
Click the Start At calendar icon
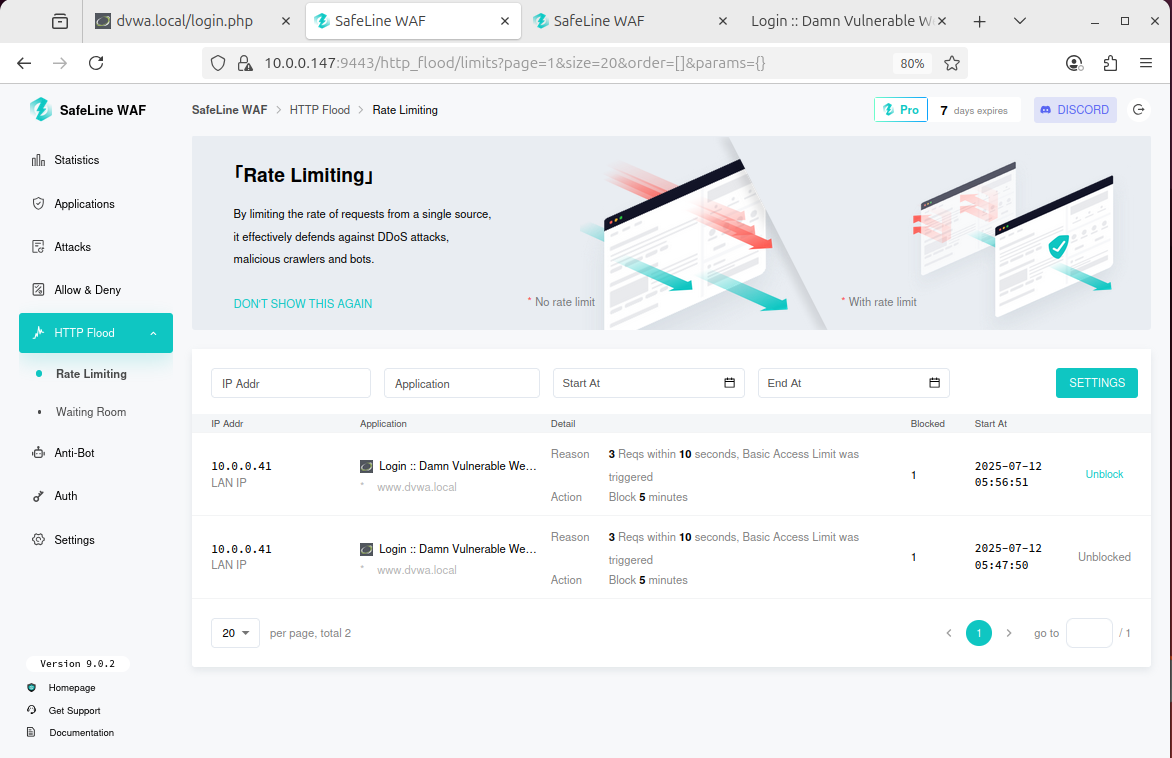pyautogui.click(x=730, y=383)
